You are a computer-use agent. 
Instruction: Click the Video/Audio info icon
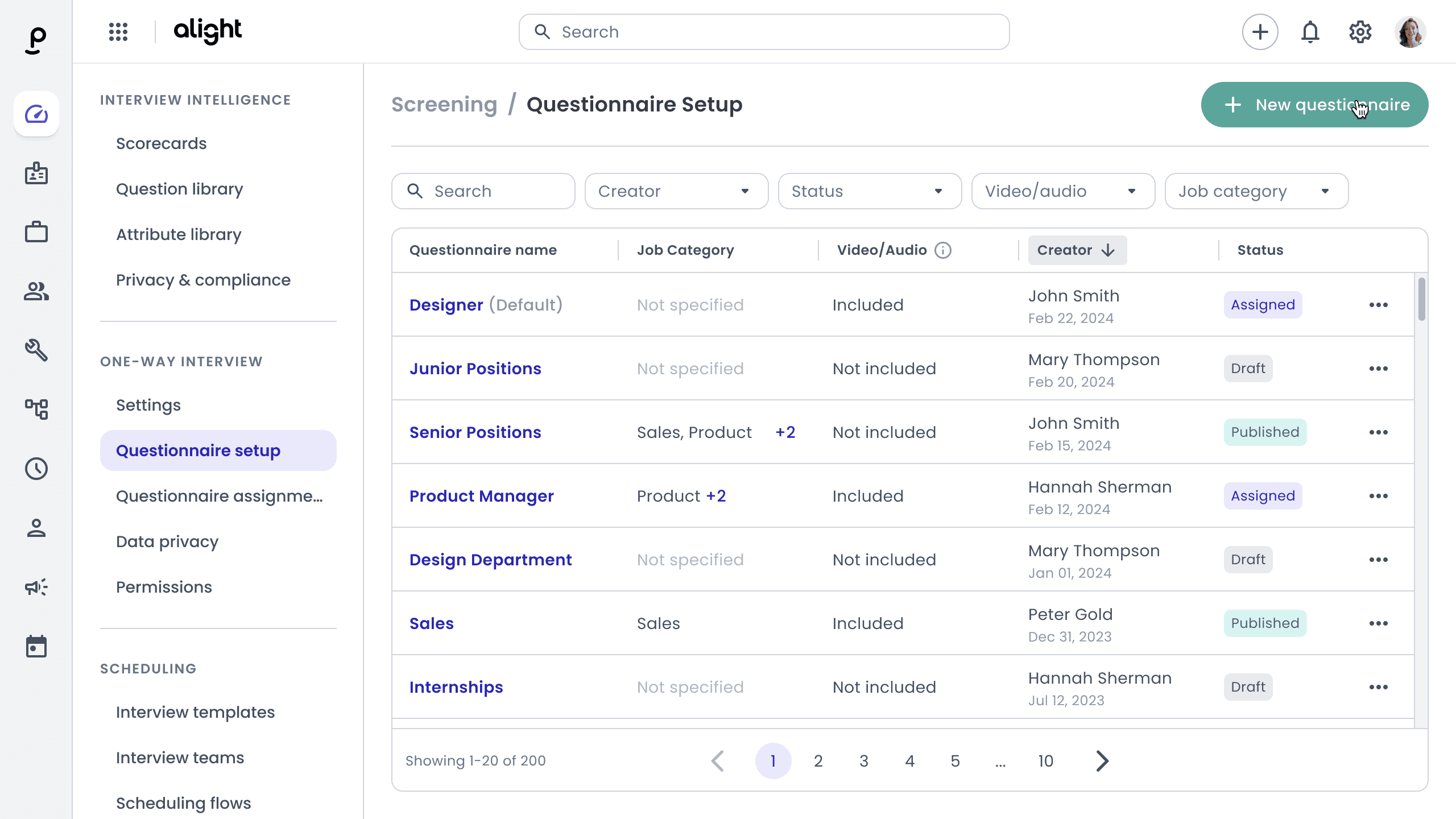click(943, 250)
